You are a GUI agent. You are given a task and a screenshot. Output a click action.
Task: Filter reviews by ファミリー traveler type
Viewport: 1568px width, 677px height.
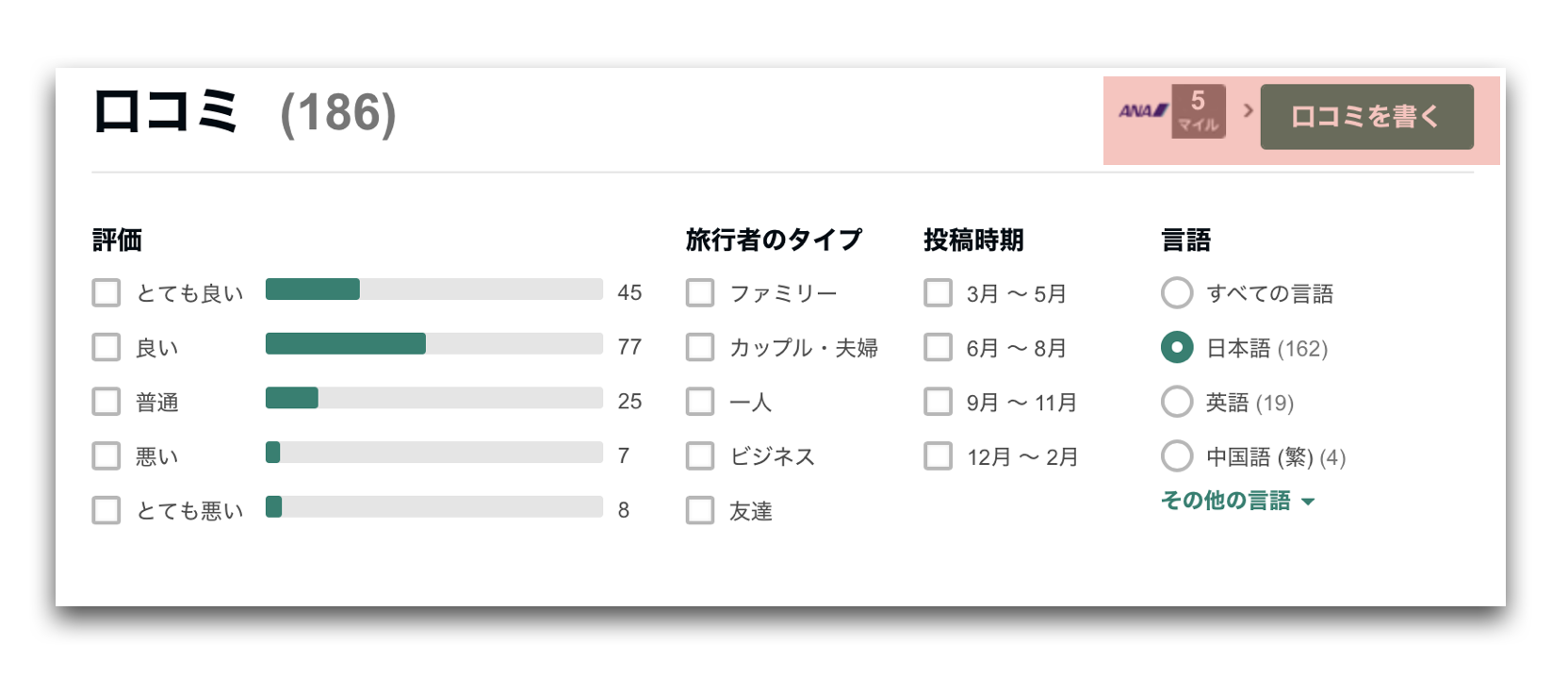click(700, 292)
